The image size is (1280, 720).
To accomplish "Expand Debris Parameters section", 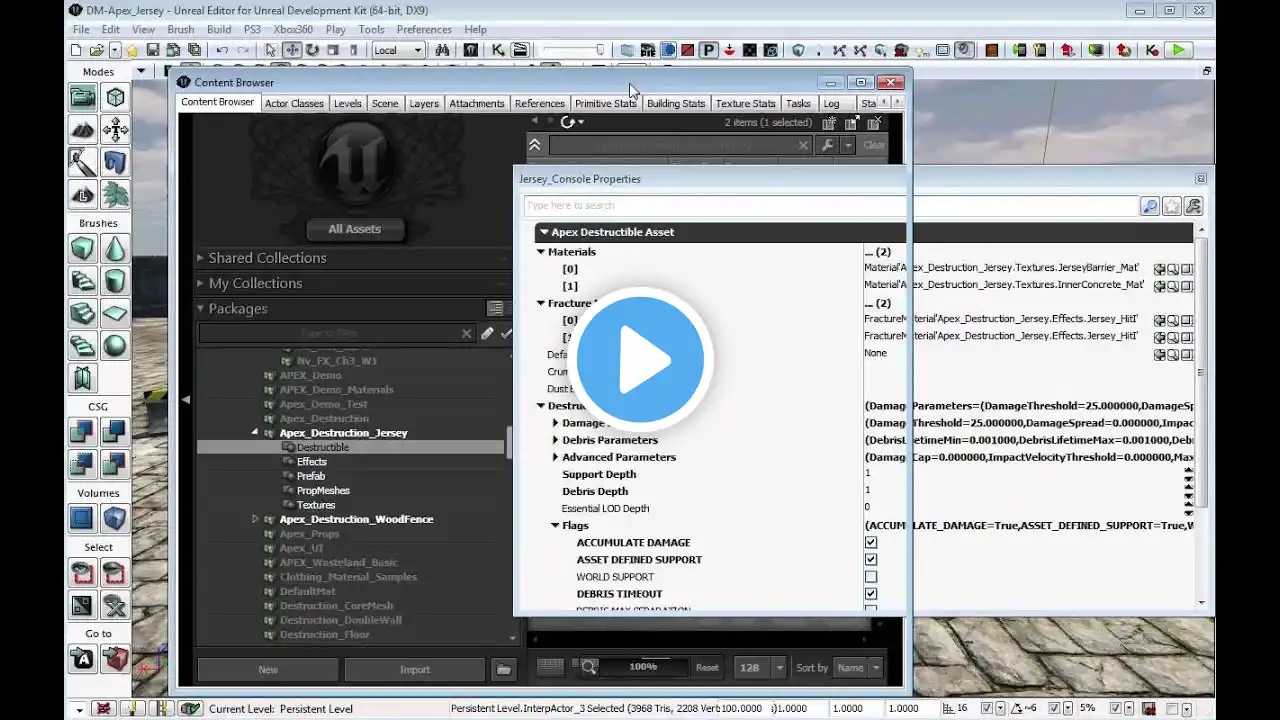I will (555, 440).
